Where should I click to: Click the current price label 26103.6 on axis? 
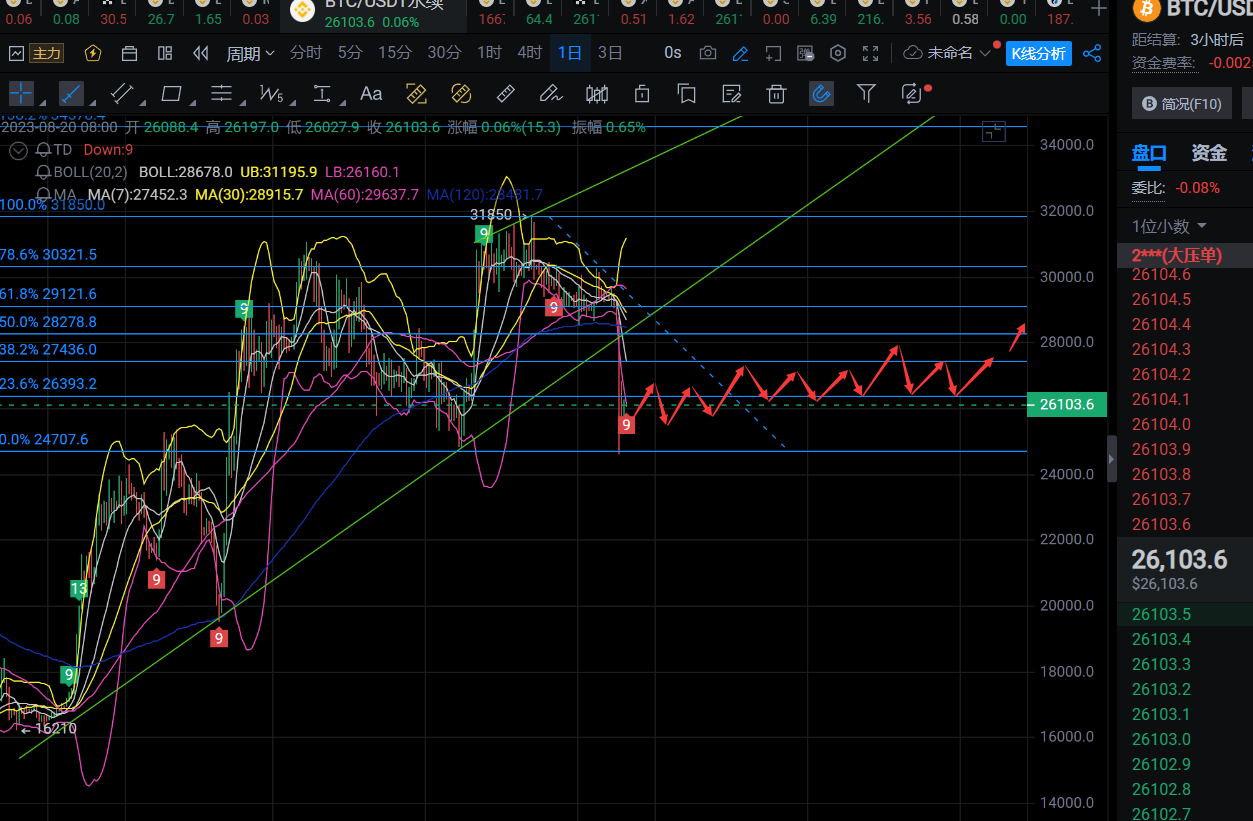(x=1067, y=405)
